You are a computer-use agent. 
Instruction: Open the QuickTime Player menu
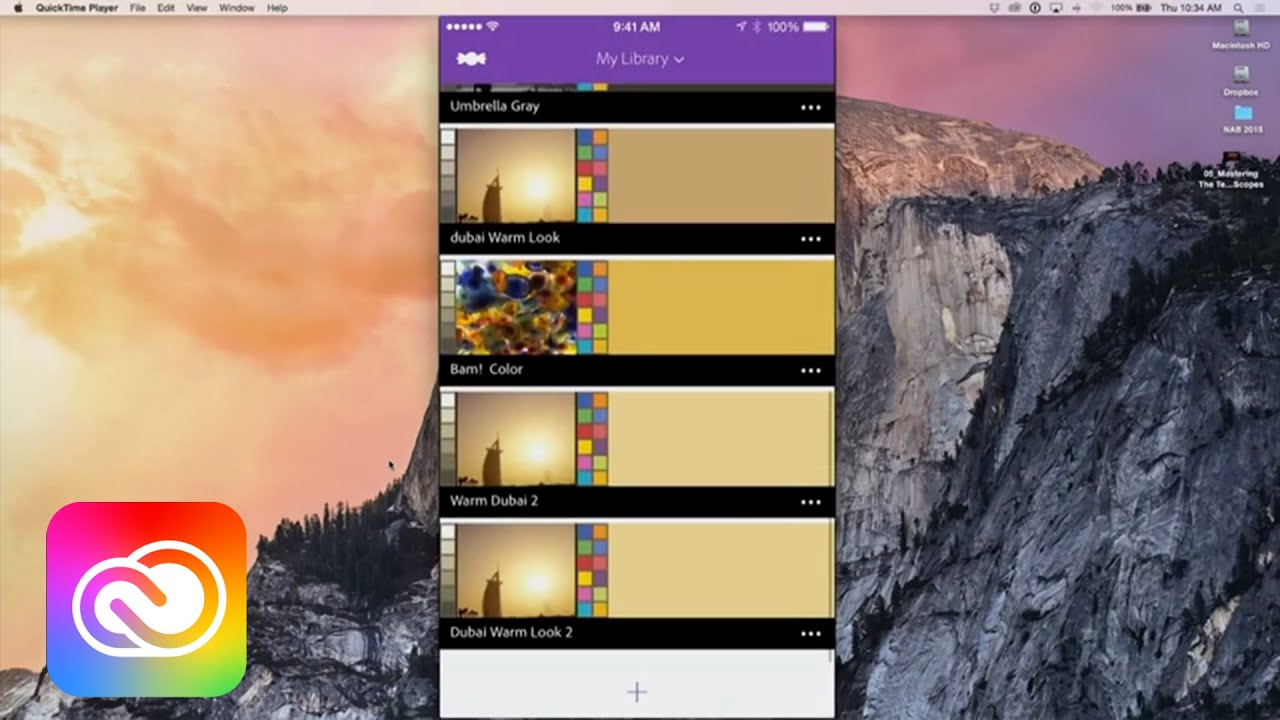pyautogui.click(x=76, y=7)
